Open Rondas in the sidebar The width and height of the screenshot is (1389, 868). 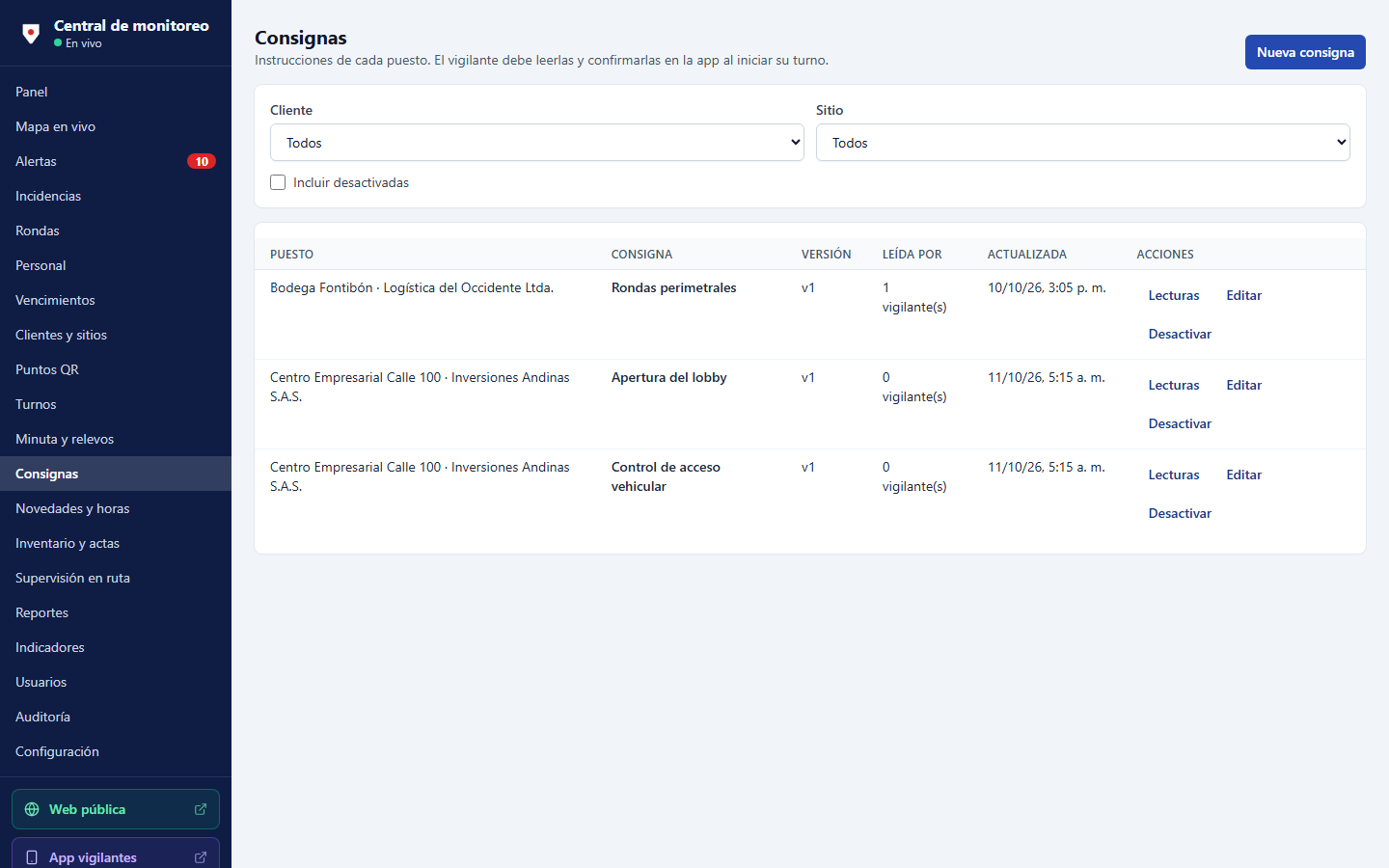(116, 231)
